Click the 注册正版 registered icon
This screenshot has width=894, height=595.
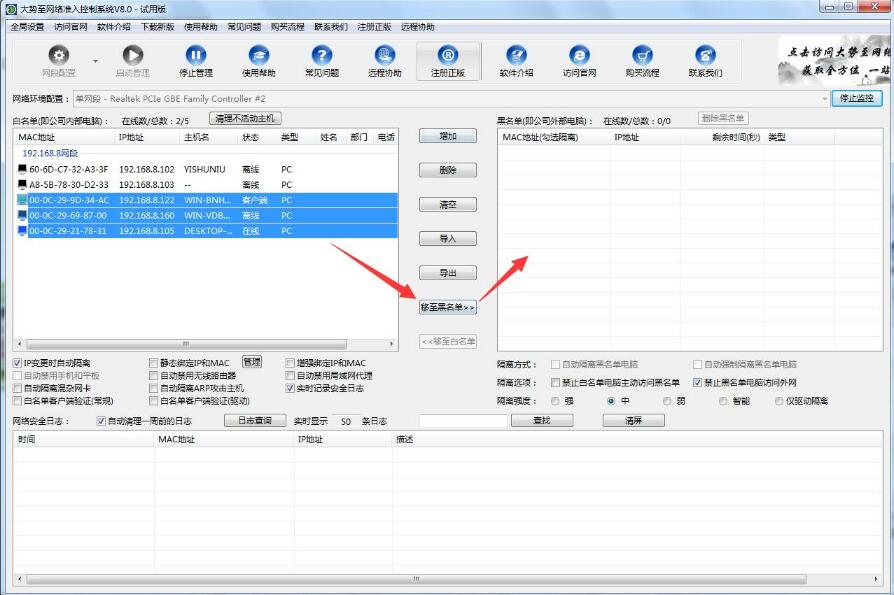(x=448, y=55)
